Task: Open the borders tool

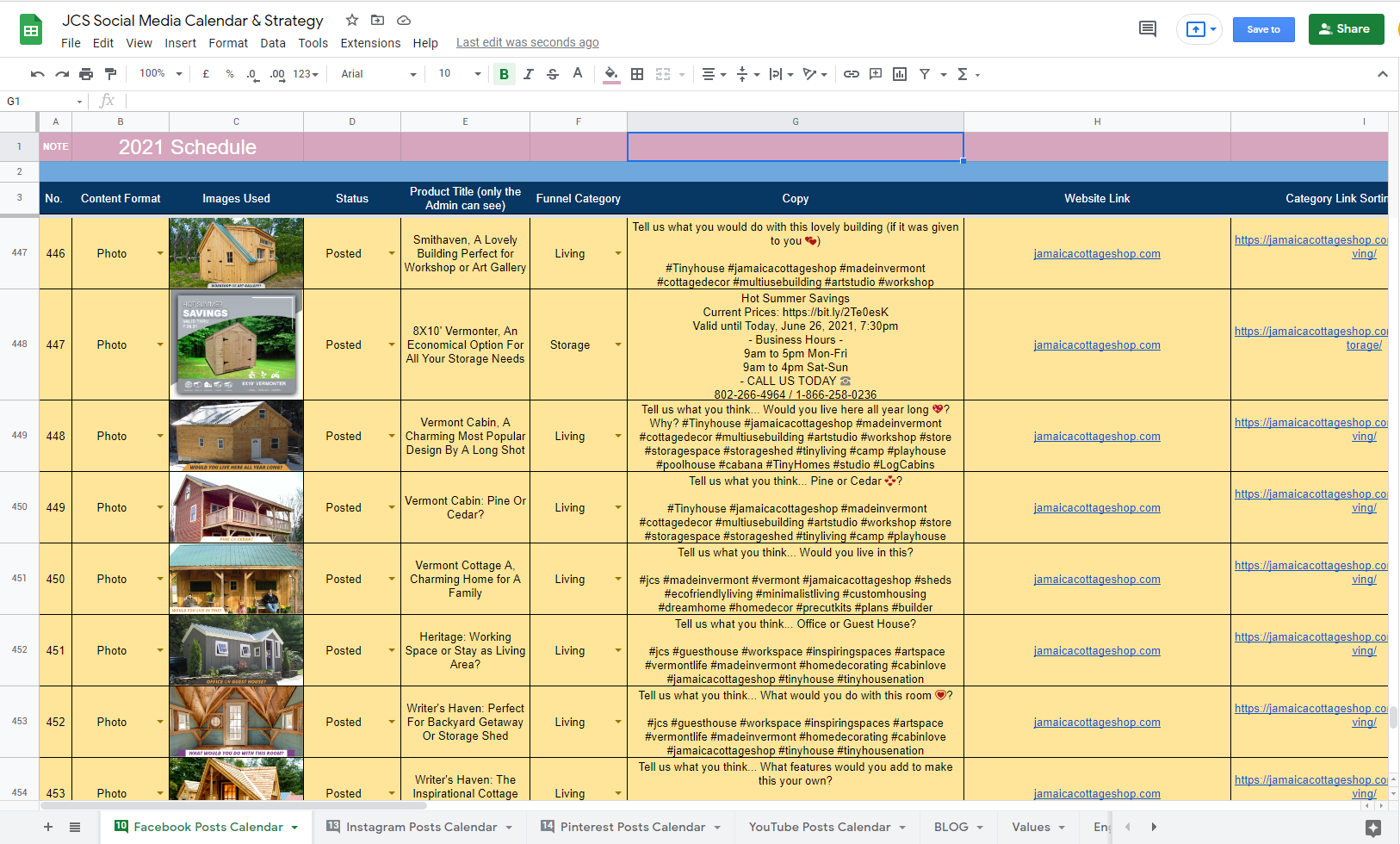Action: click(x=637, y=74)
